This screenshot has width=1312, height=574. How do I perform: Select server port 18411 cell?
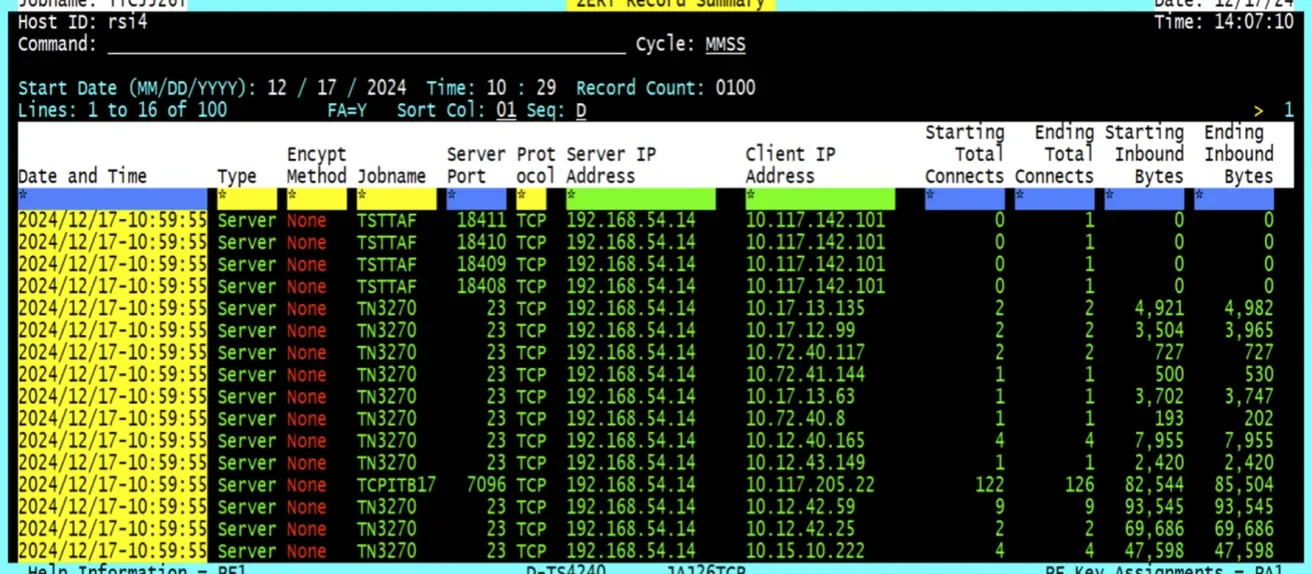pyautogui.click(x=481, y=220)
